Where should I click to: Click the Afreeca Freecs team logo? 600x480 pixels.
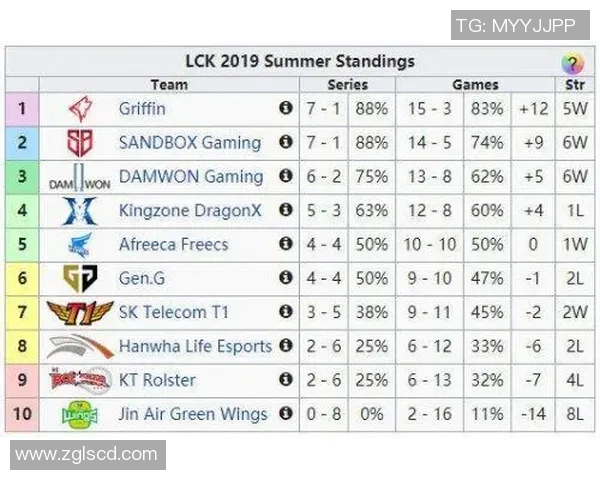(79, 245)
